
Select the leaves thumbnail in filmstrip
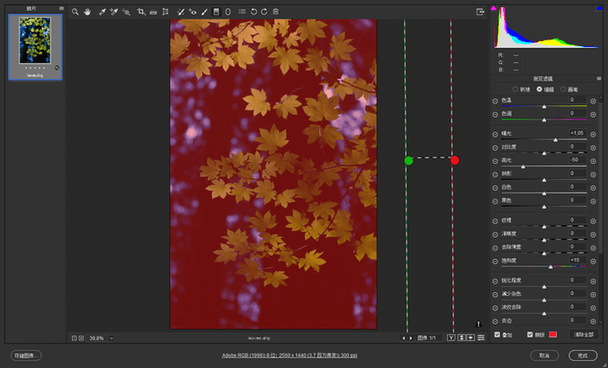35,47
